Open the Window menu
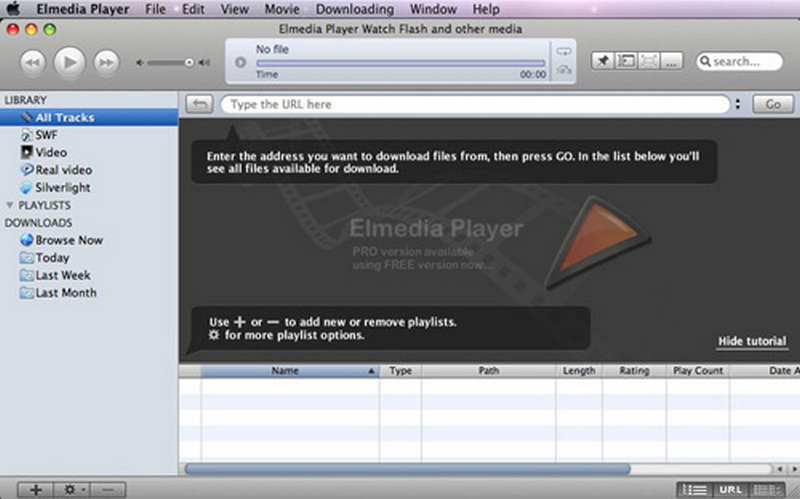 [433, 9]
